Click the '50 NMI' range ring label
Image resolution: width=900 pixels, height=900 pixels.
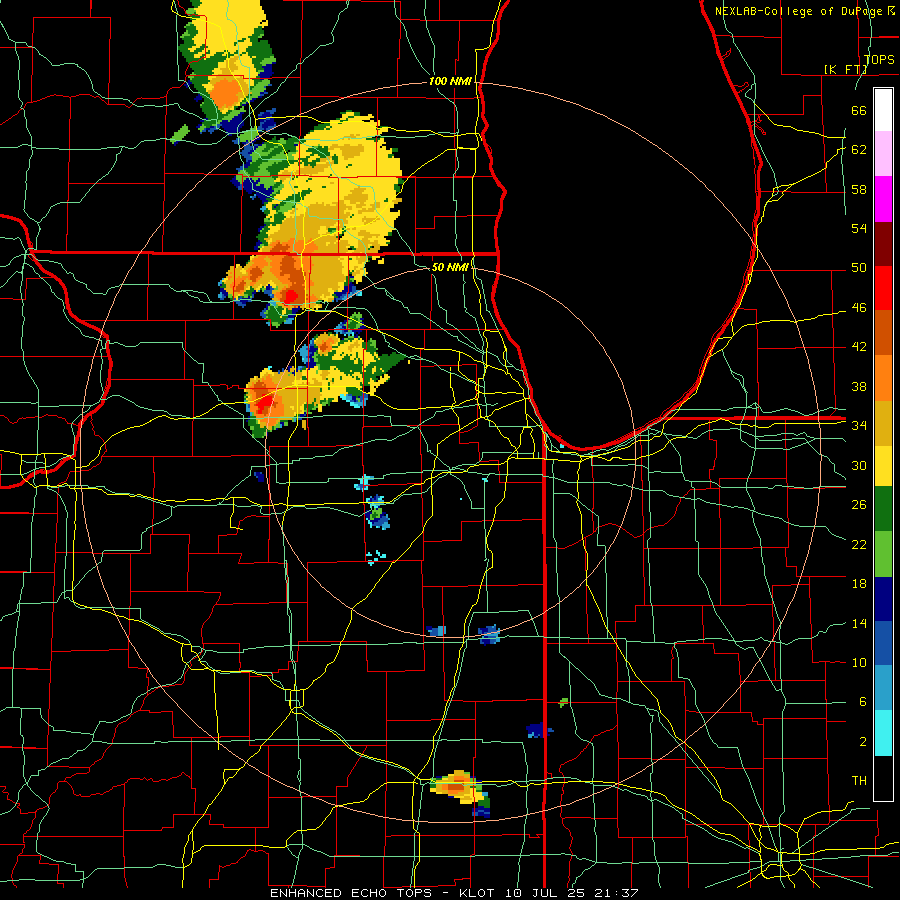(x=449, y=267)
